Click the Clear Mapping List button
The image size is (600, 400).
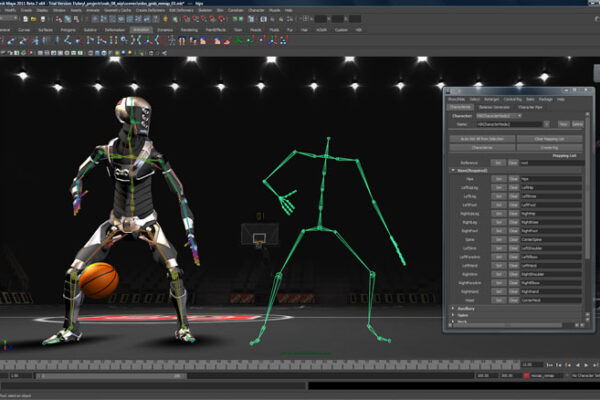coord(549,139)
